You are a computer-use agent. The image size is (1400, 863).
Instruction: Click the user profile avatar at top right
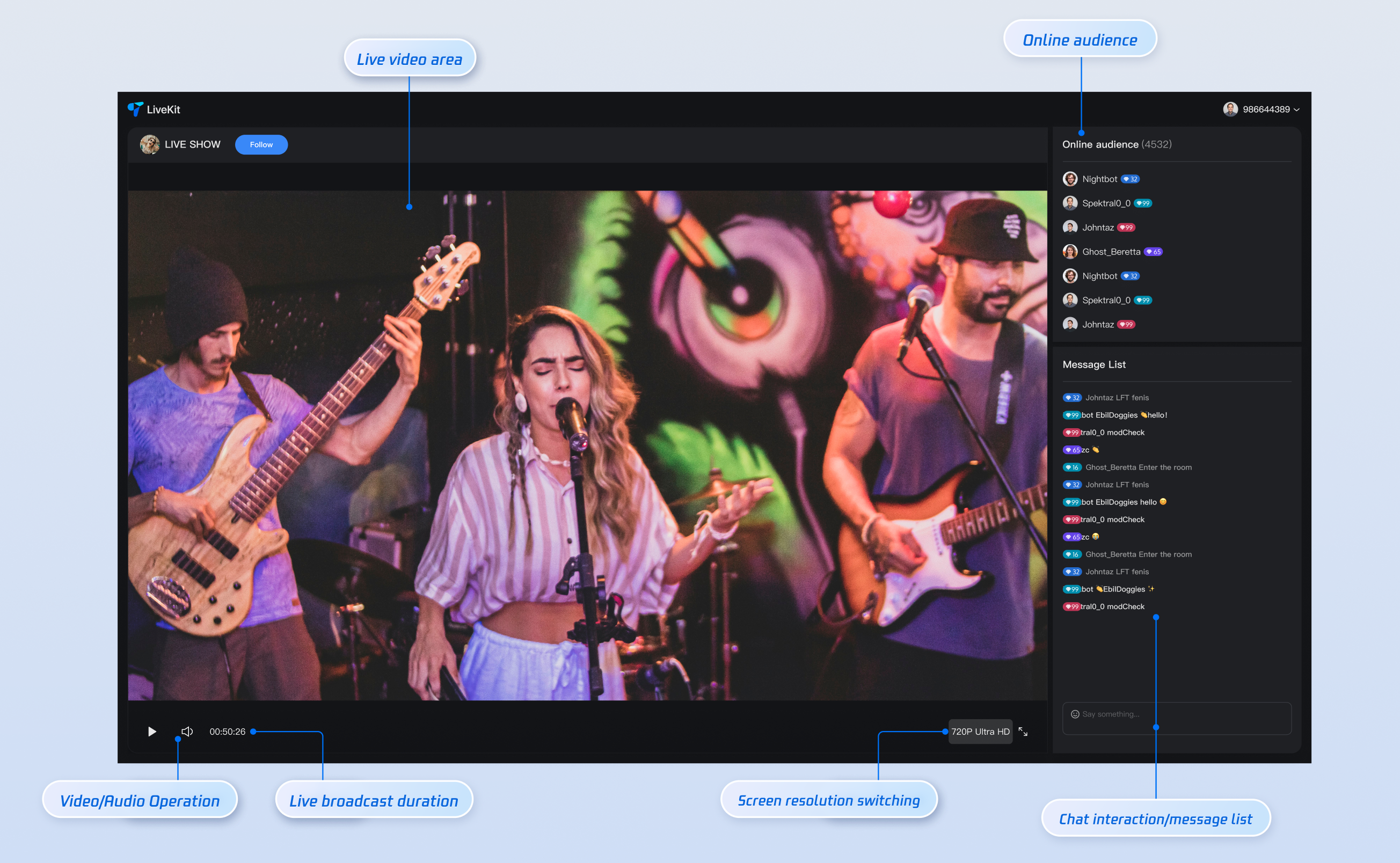pos(1230,109)
